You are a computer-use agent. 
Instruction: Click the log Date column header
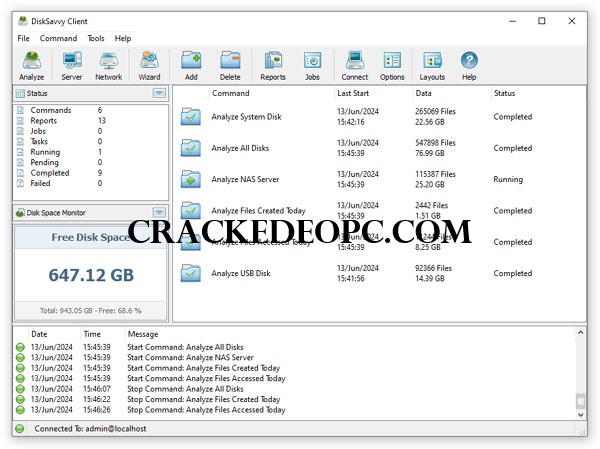(x=39, y=334)
